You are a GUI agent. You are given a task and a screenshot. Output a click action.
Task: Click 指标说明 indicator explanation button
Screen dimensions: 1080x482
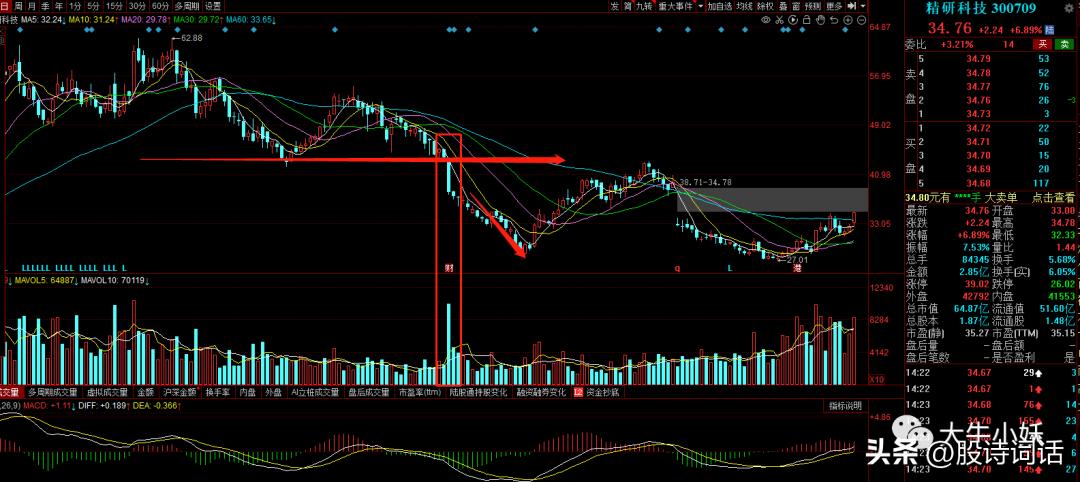(x=844, y=406)
